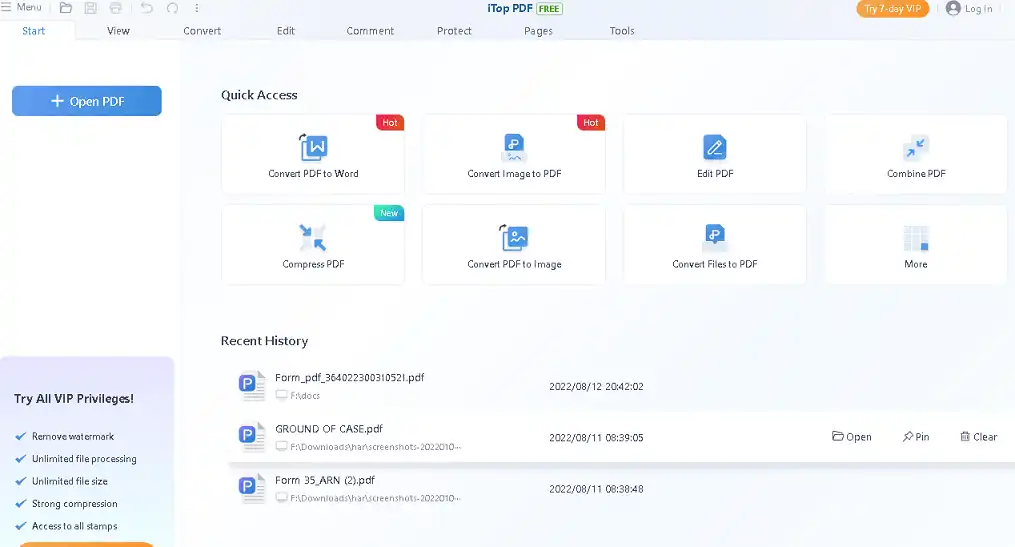Click the Try 7-day VIP button
The image size is (1015, 547).
click(x=892, y=9)
